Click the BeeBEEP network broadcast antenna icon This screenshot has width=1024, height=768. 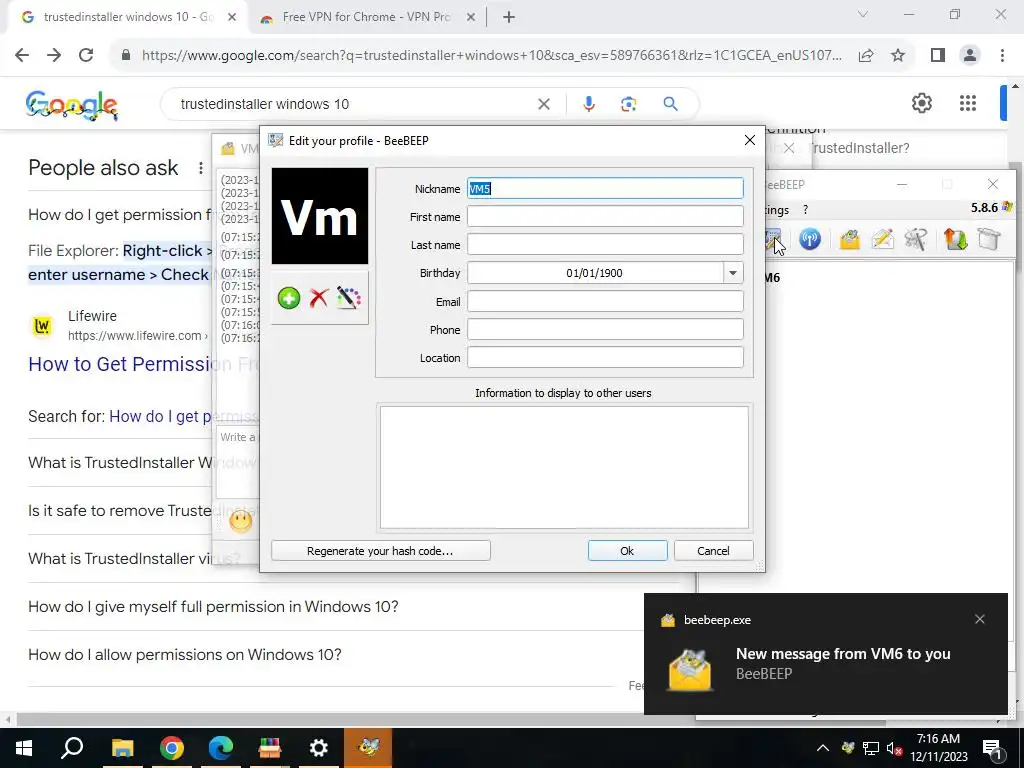810,239
